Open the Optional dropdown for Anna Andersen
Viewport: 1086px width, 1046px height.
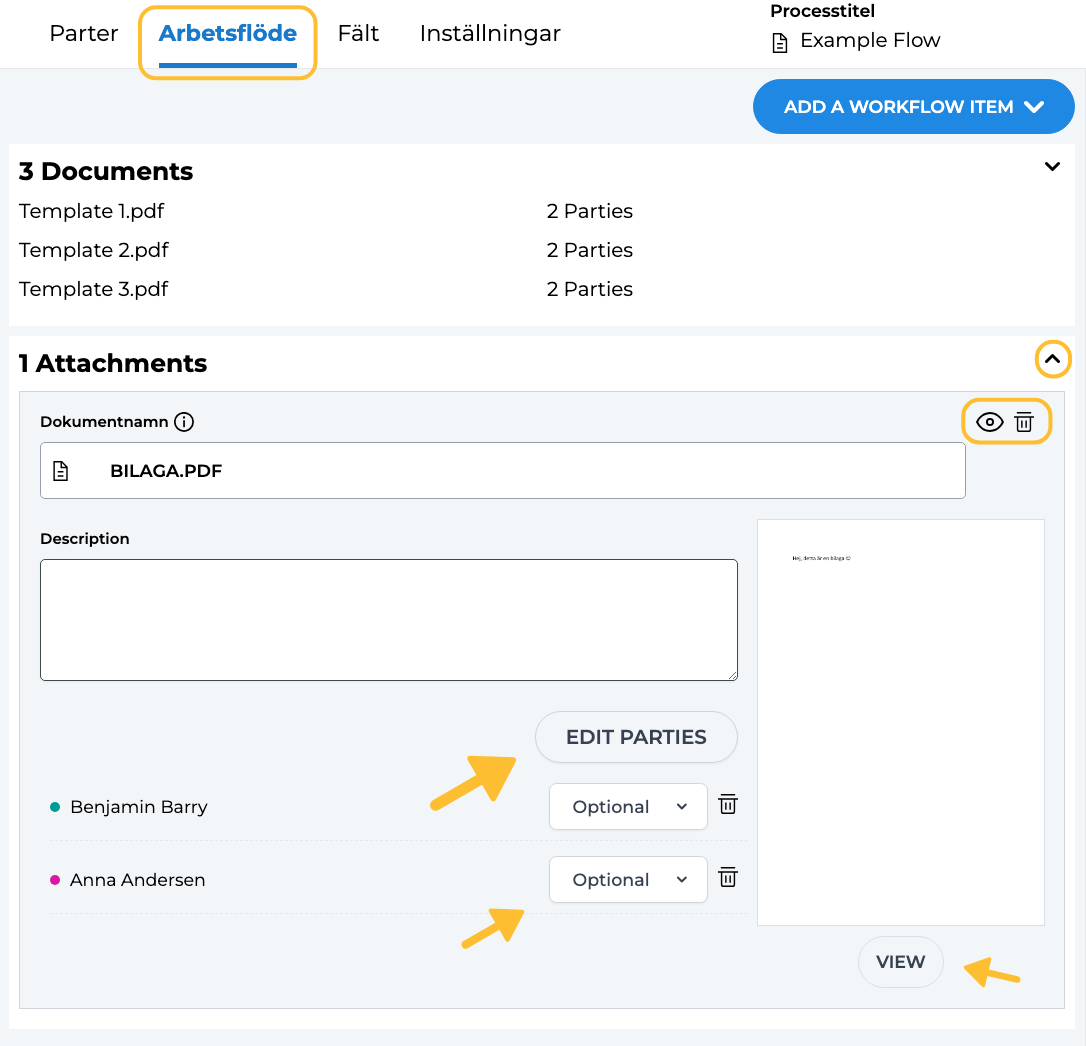(x=628, y=880)
